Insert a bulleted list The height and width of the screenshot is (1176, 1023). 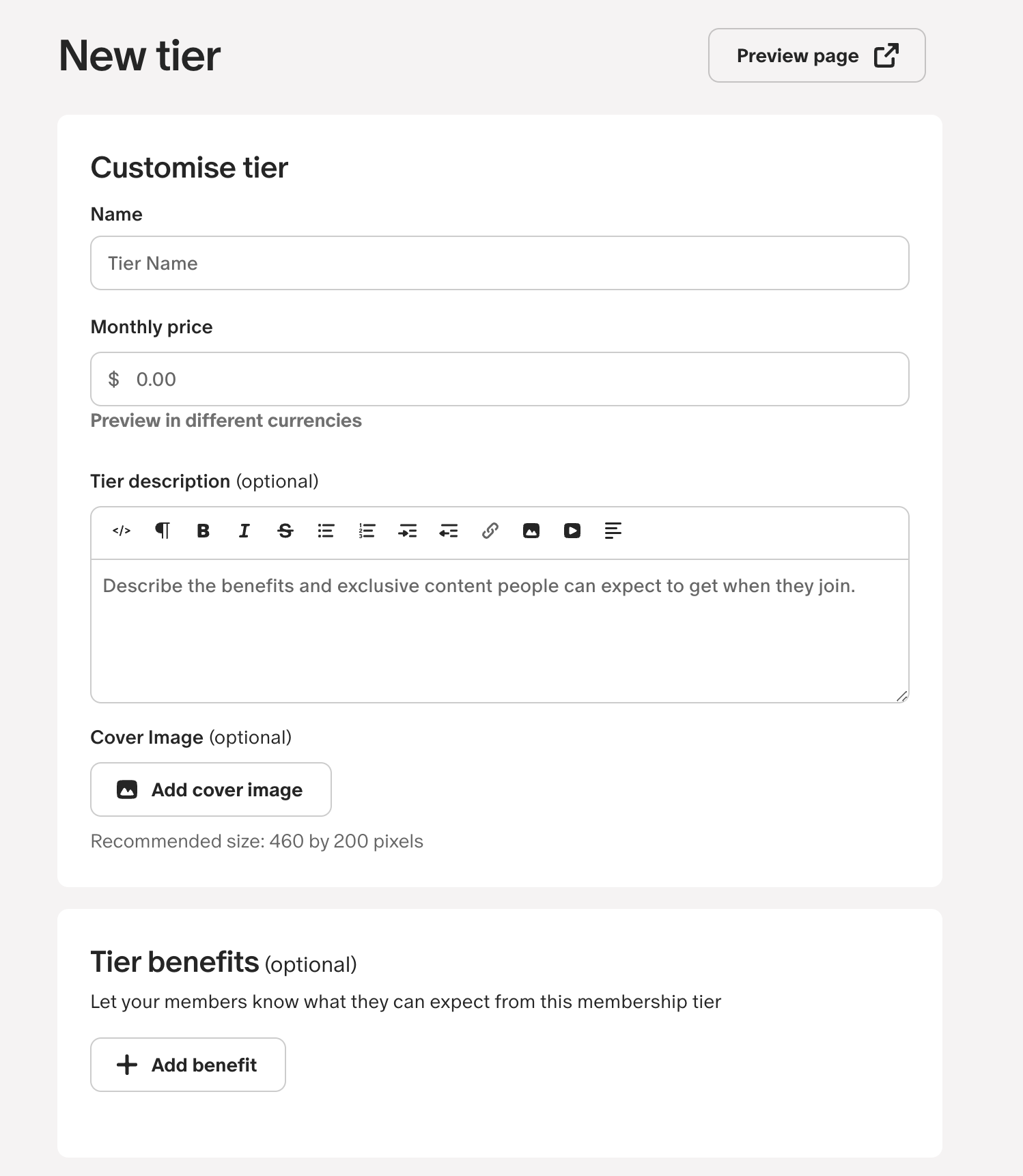pyautogui.click(x=326, y=531)
